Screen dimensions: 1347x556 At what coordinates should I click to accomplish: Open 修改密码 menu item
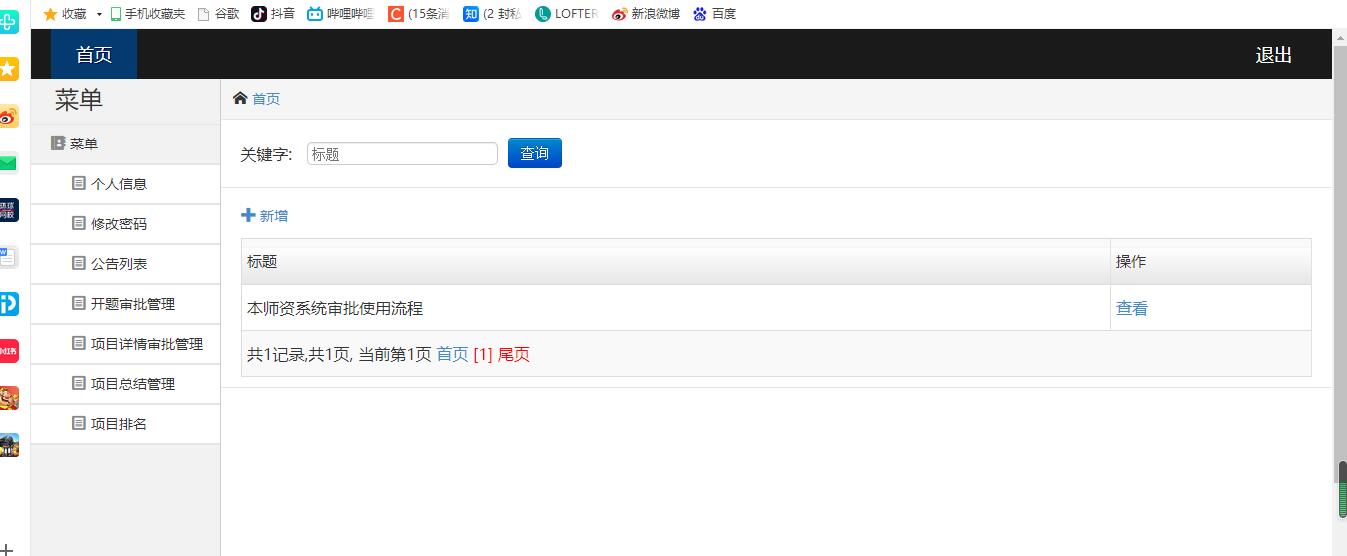[x=125, y=224]
